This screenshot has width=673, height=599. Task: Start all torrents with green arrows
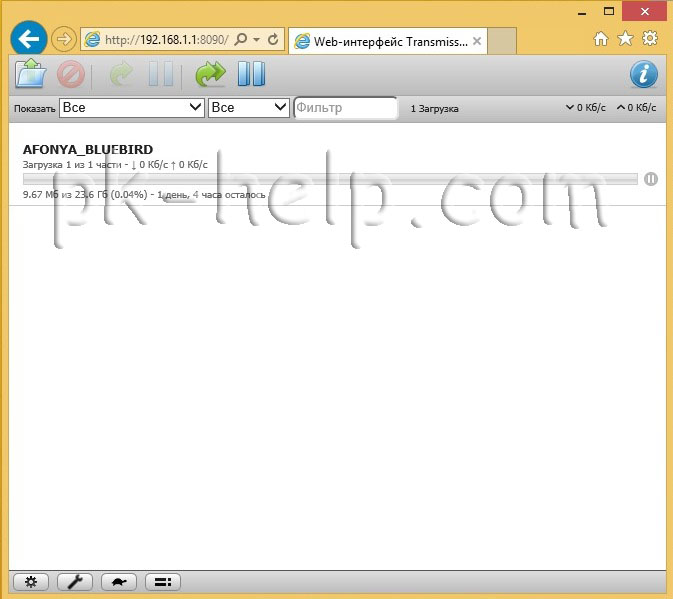210,74
